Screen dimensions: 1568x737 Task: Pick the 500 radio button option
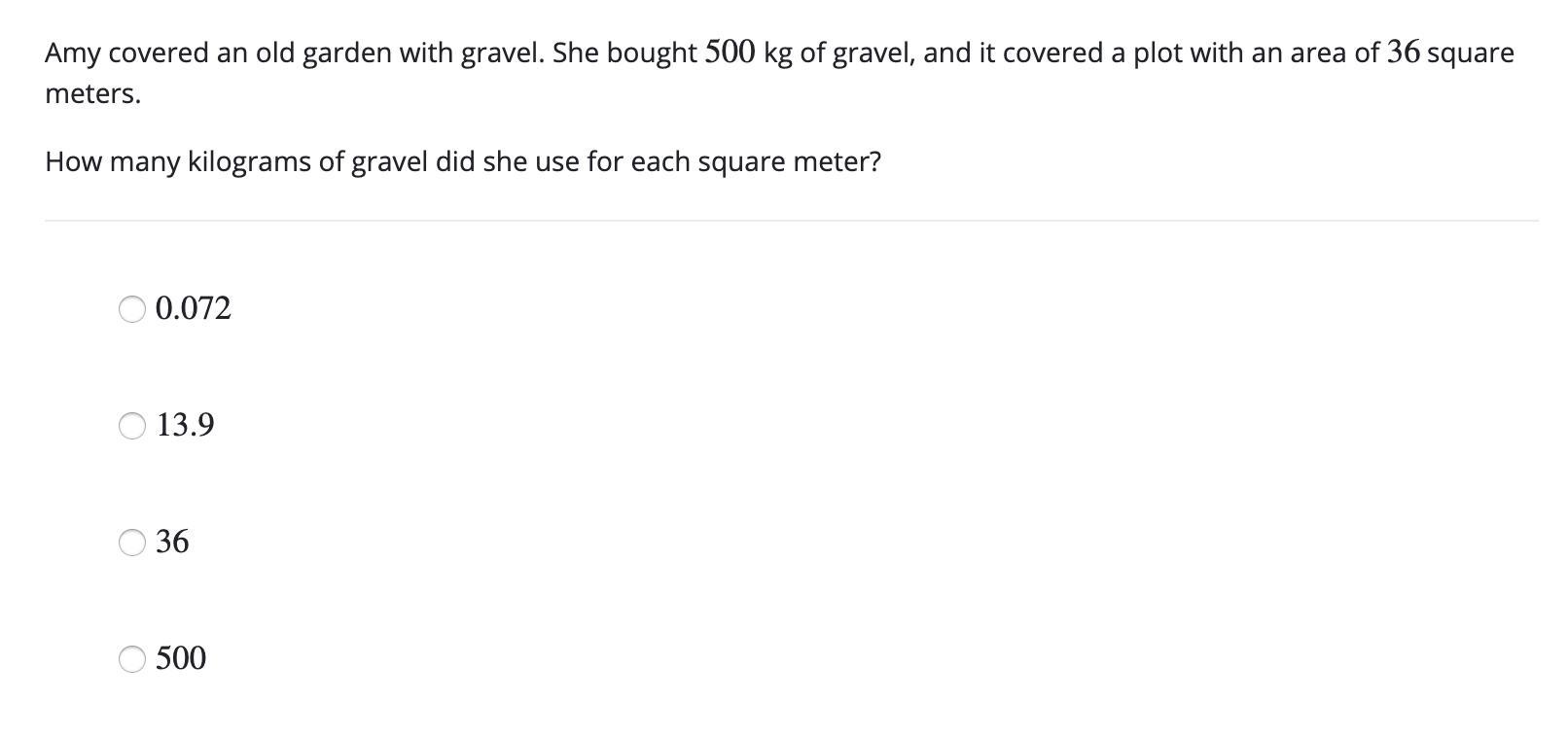[132, 659]
